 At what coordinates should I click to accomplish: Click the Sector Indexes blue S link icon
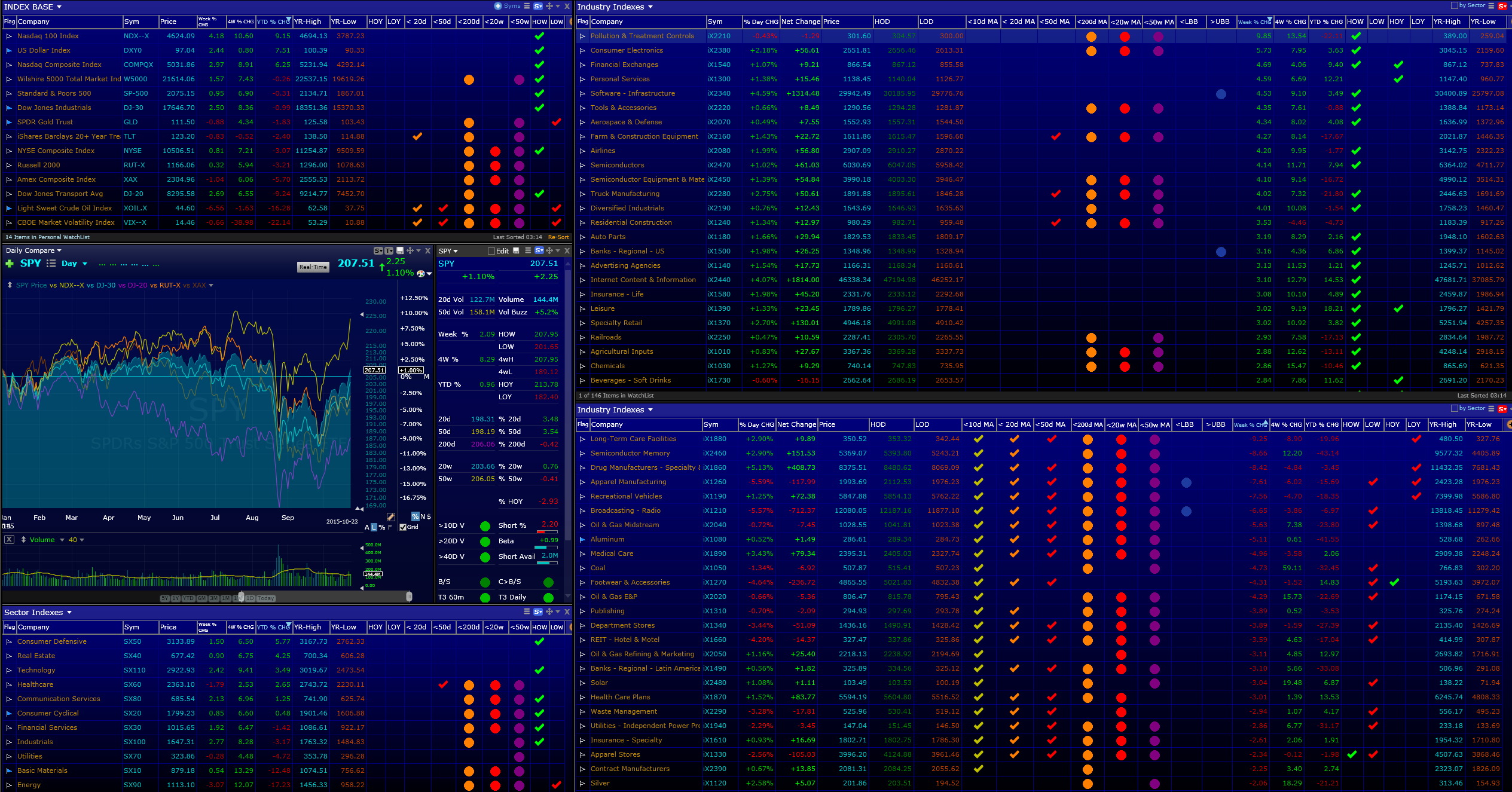click(x=538, y=611)
